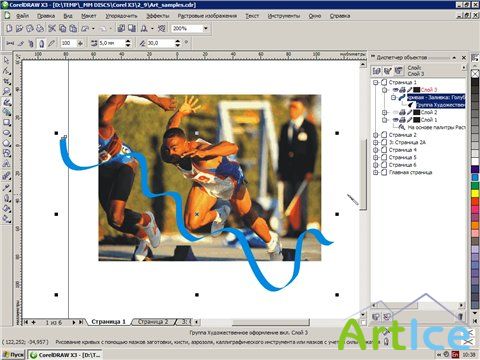Screen dimensions: 480x360
Task: Expand the Страница 5 tree node
Action: 376,157
